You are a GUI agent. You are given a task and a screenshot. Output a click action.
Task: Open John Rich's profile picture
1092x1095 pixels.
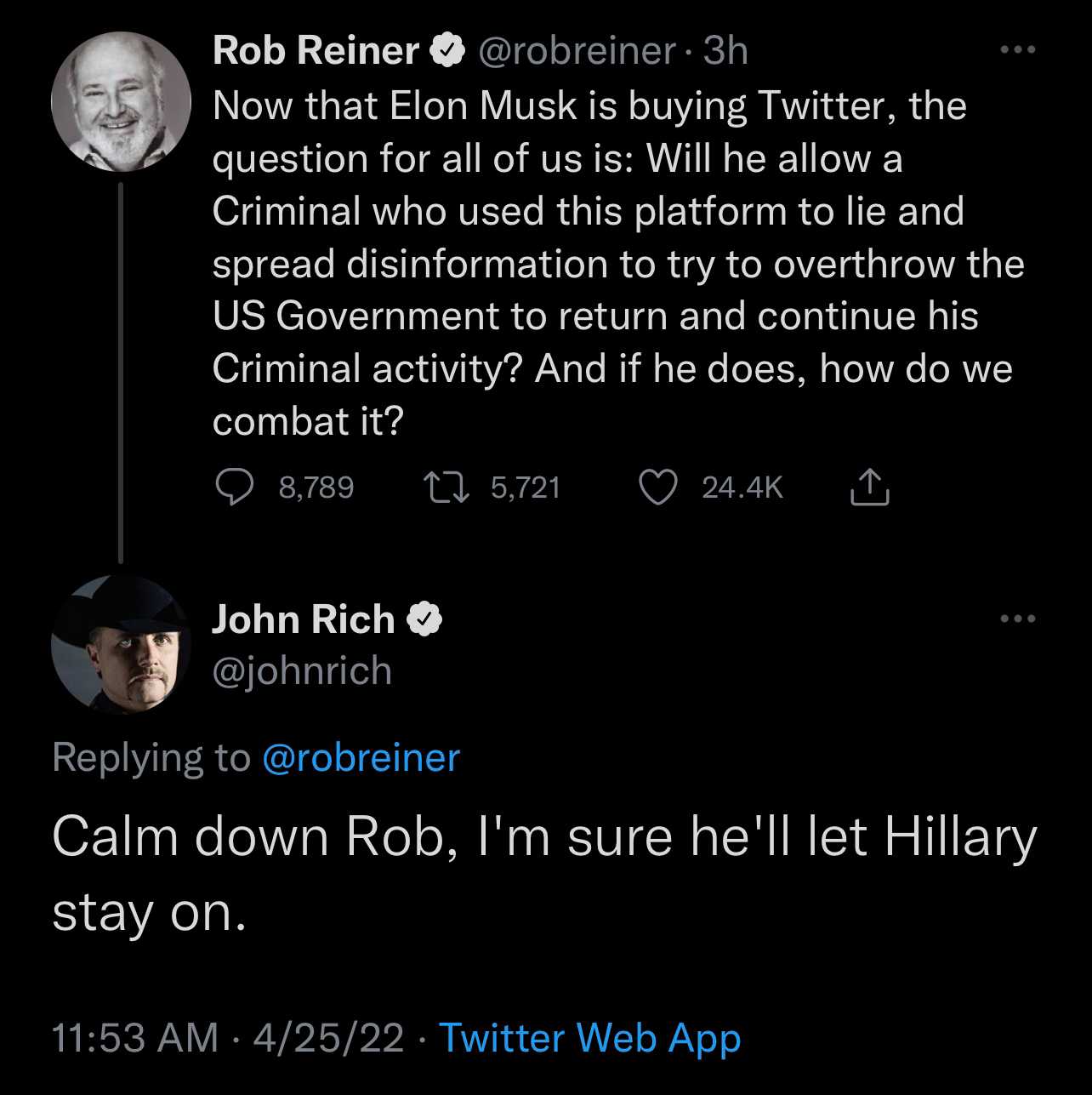point(121,645)
